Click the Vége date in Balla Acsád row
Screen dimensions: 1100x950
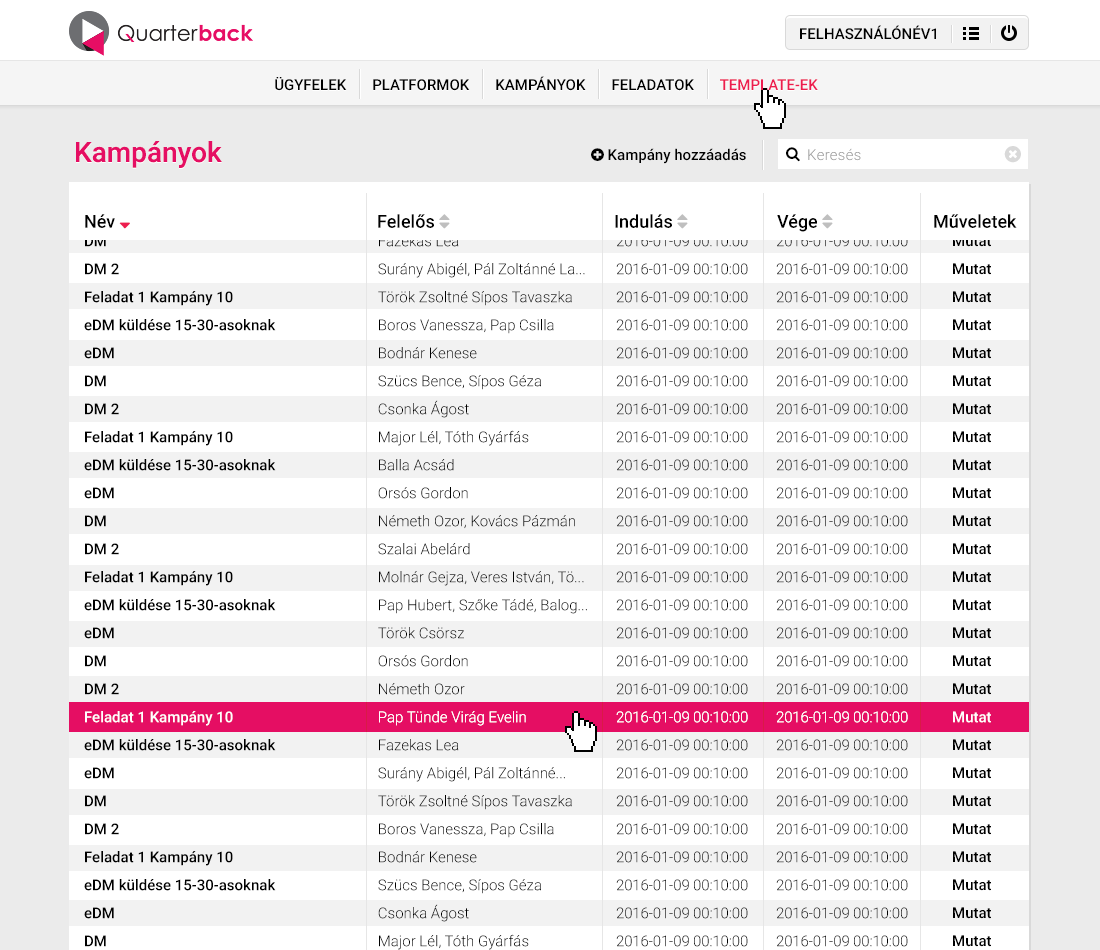coord(842,465)
